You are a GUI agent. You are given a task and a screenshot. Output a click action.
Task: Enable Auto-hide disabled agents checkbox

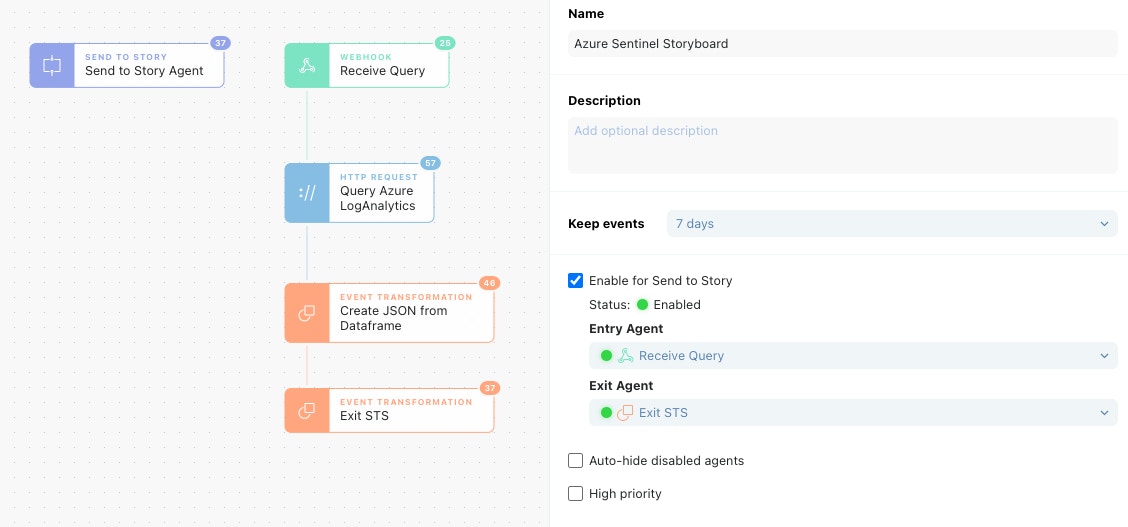click(575, 461)
